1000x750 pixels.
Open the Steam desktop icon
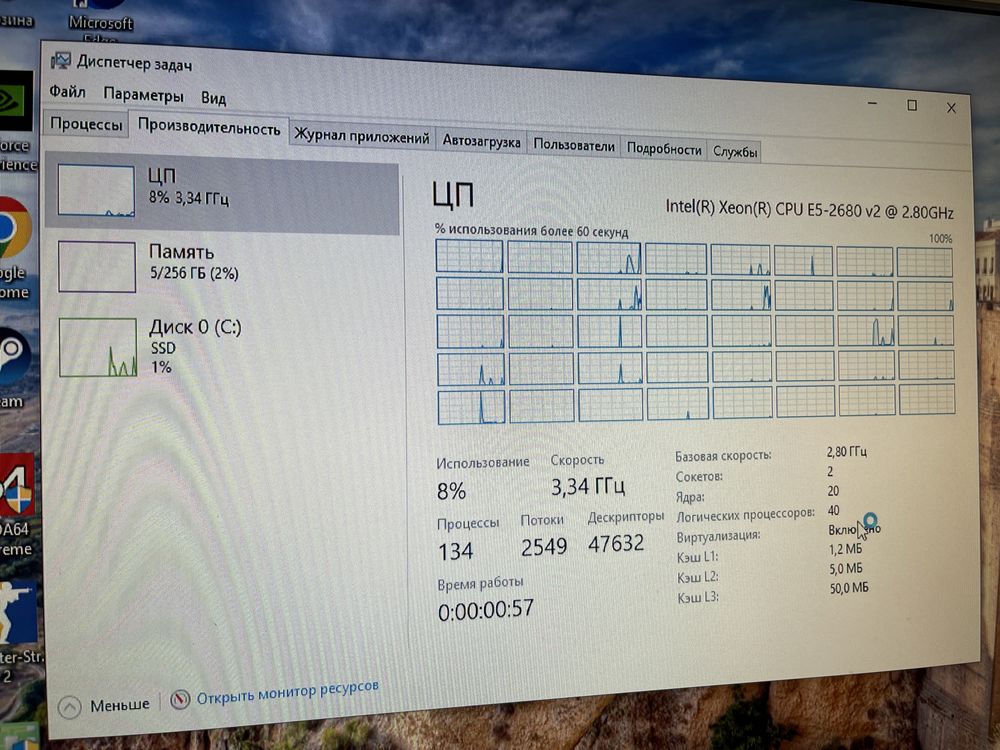pos(13,367)
